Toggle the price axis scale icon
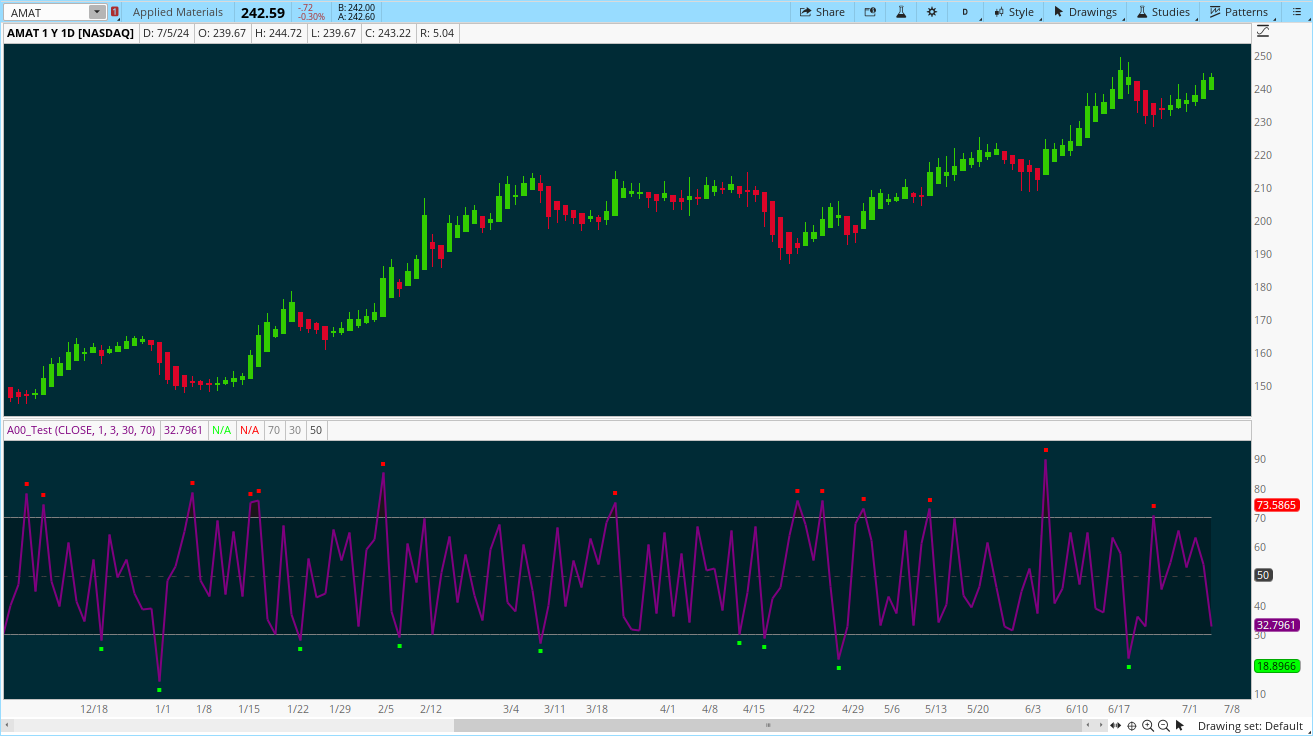1313x736 pixels. (1263, 32)
